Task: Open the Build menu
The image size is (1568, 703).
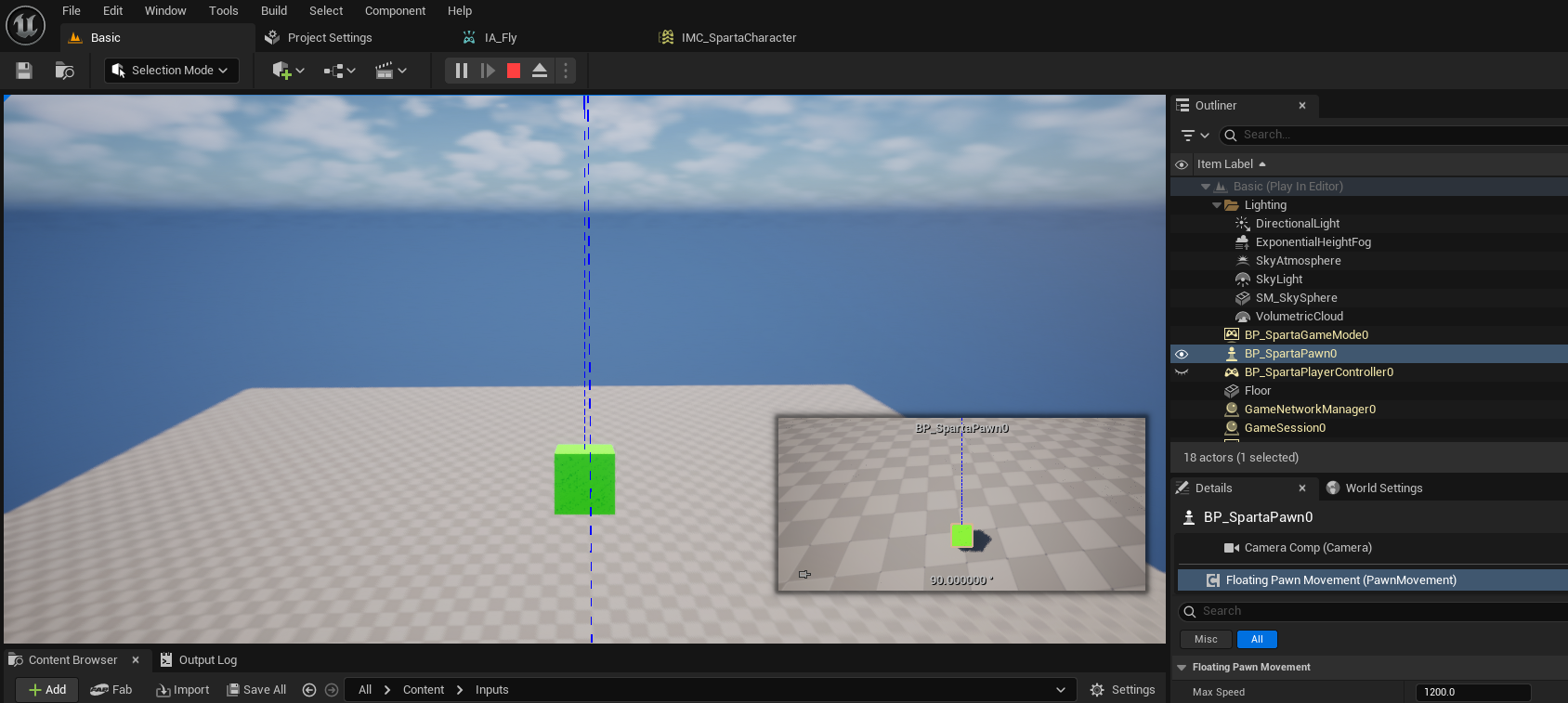Action: click(274, 11)
